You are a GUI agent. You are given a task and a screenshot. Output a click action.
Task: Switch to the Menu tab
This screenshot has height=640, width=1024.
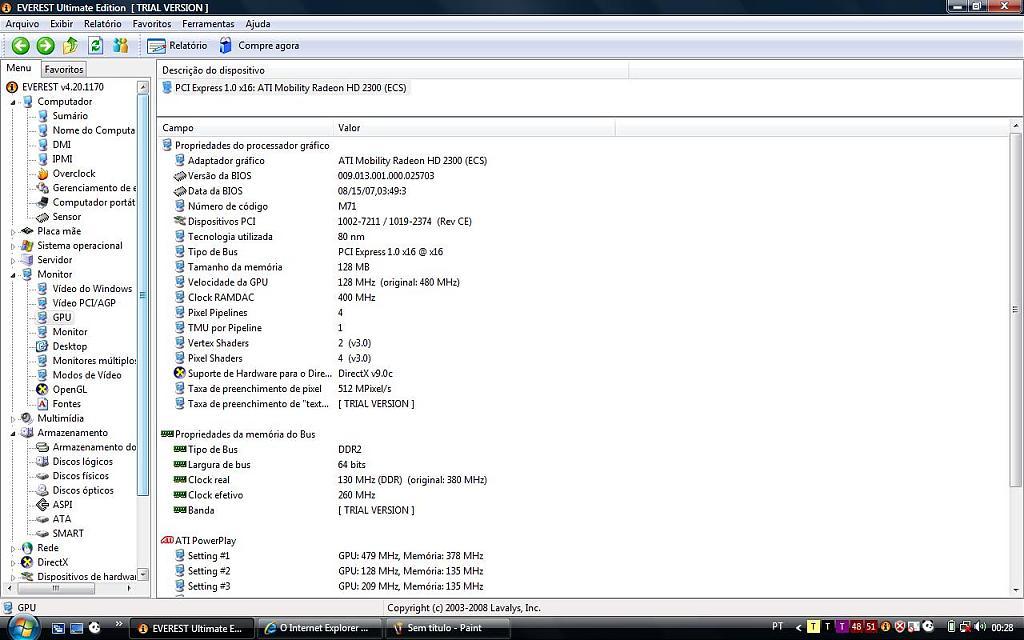[19, 68]
